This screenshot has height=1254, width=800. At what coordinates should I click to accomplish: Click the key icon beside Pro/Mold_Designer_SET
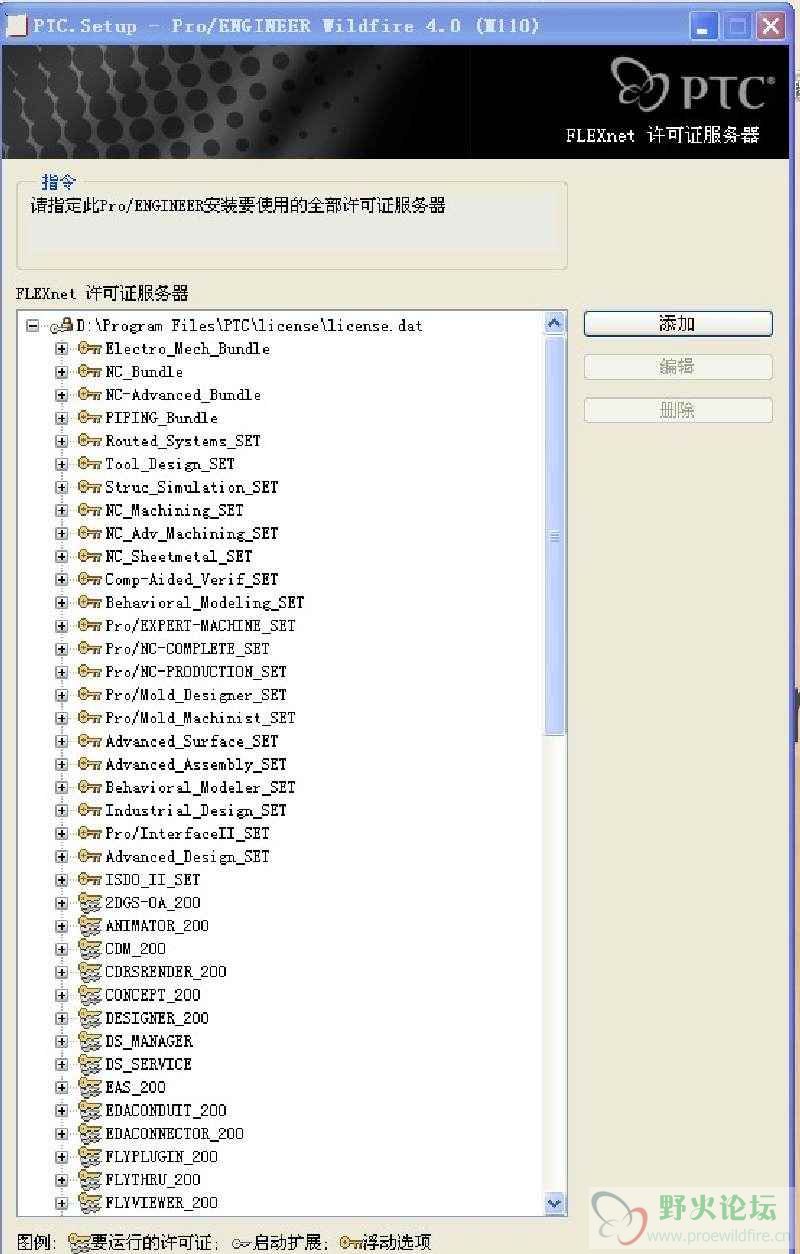tap(90, 694)
